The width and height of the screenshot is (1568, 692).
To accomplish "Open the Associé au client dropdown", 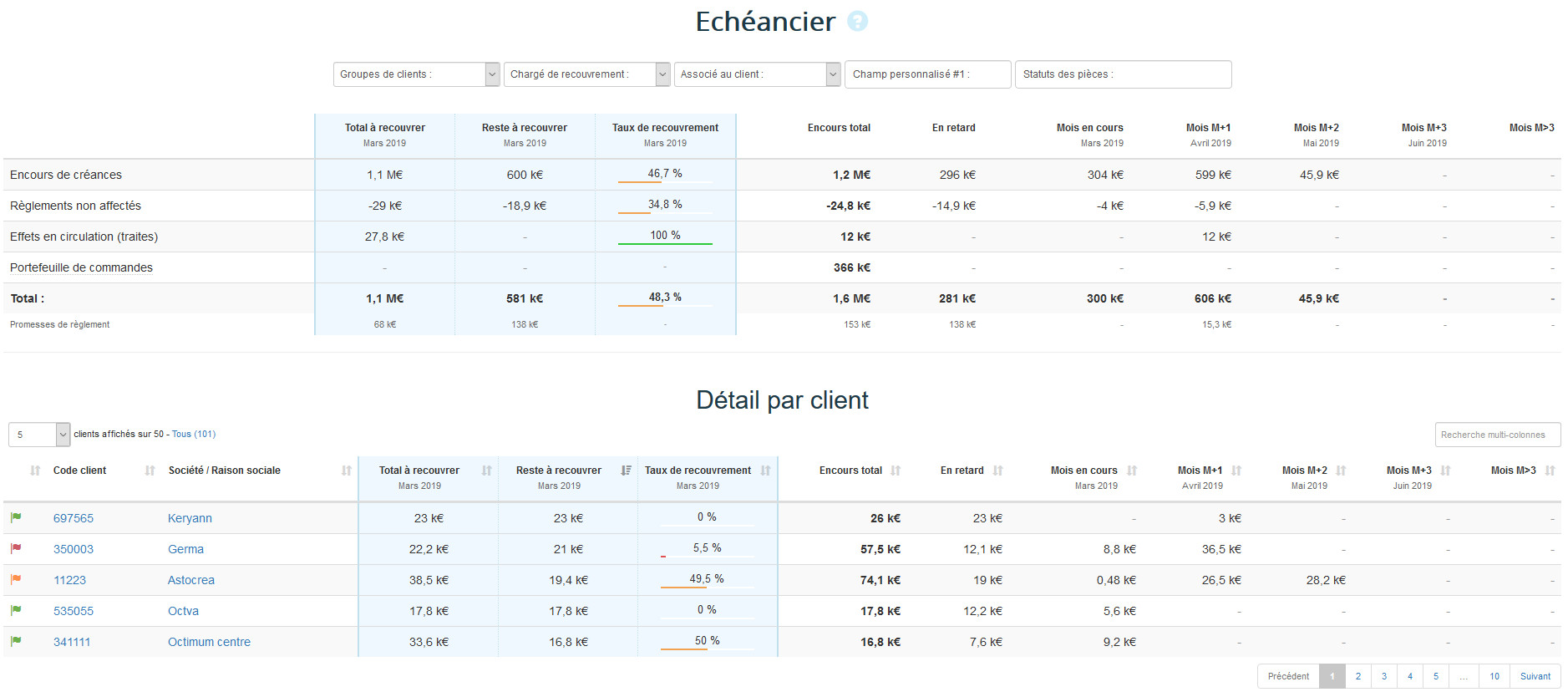I will pos(757,74).
